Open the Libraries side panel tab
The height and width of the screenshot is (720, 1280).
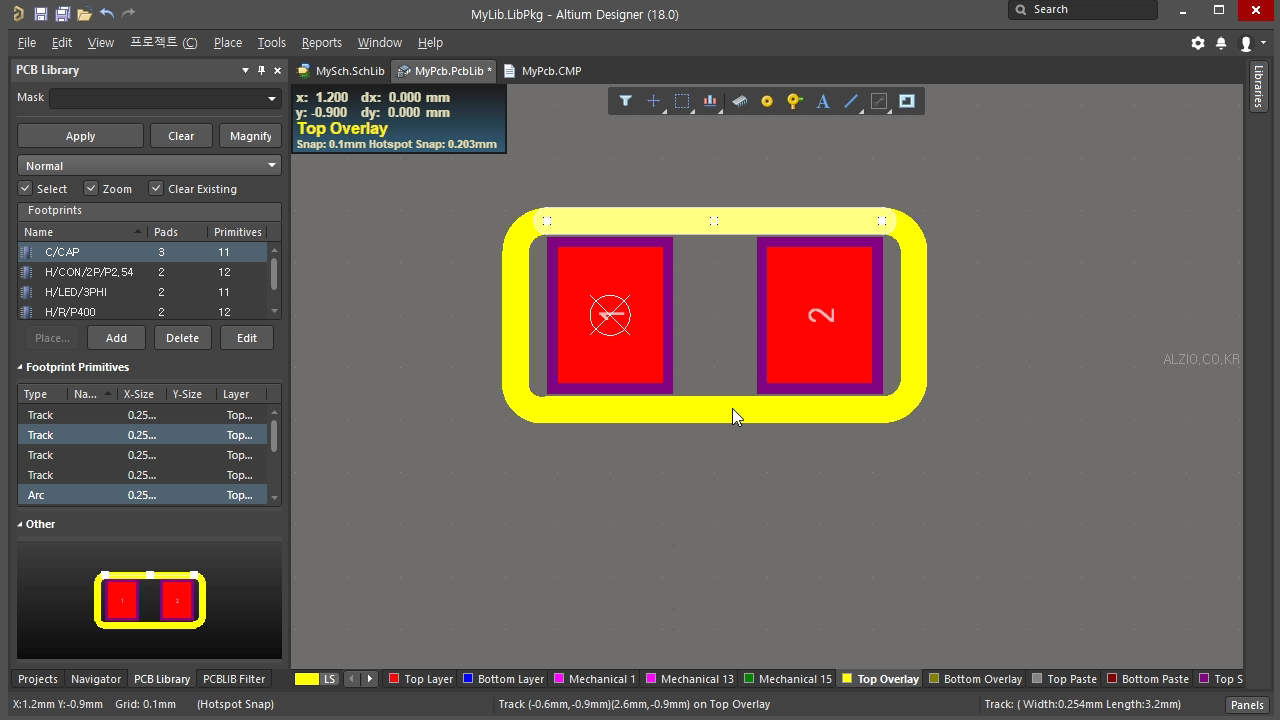click(x=1258, y=87)
